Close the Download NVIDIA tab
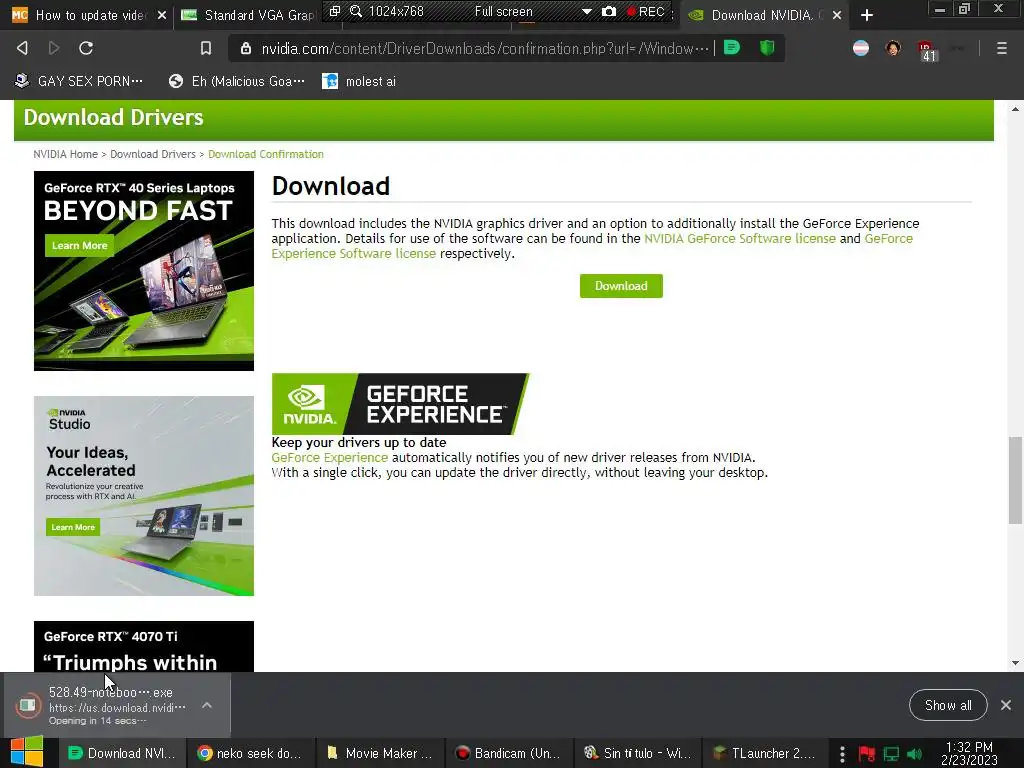1024x768 pixels. tap(837, 15)
